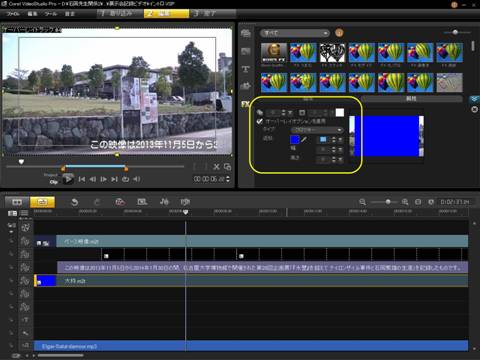Open the Graphic library panel
The width and height of the screenshot is (480, 360).
tap(246, 86)
